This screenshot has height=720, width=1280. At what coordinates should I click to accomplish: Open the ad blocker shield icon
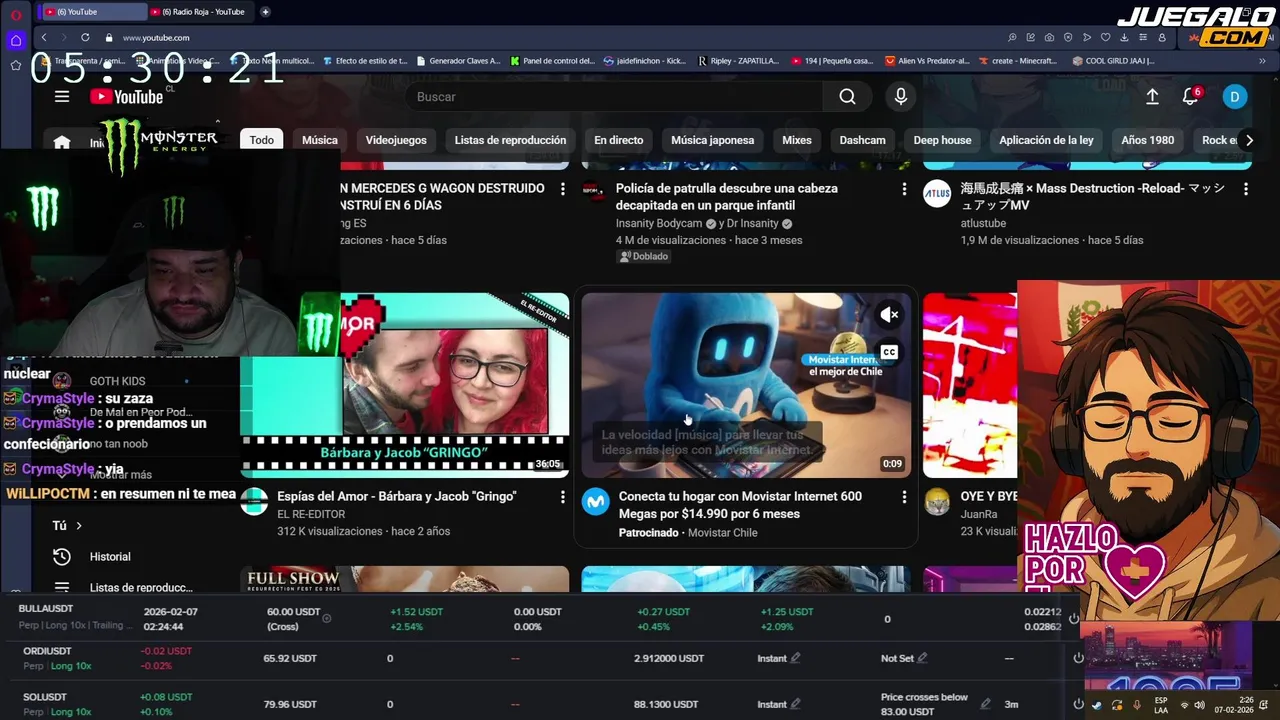[x=1068, y=38]
